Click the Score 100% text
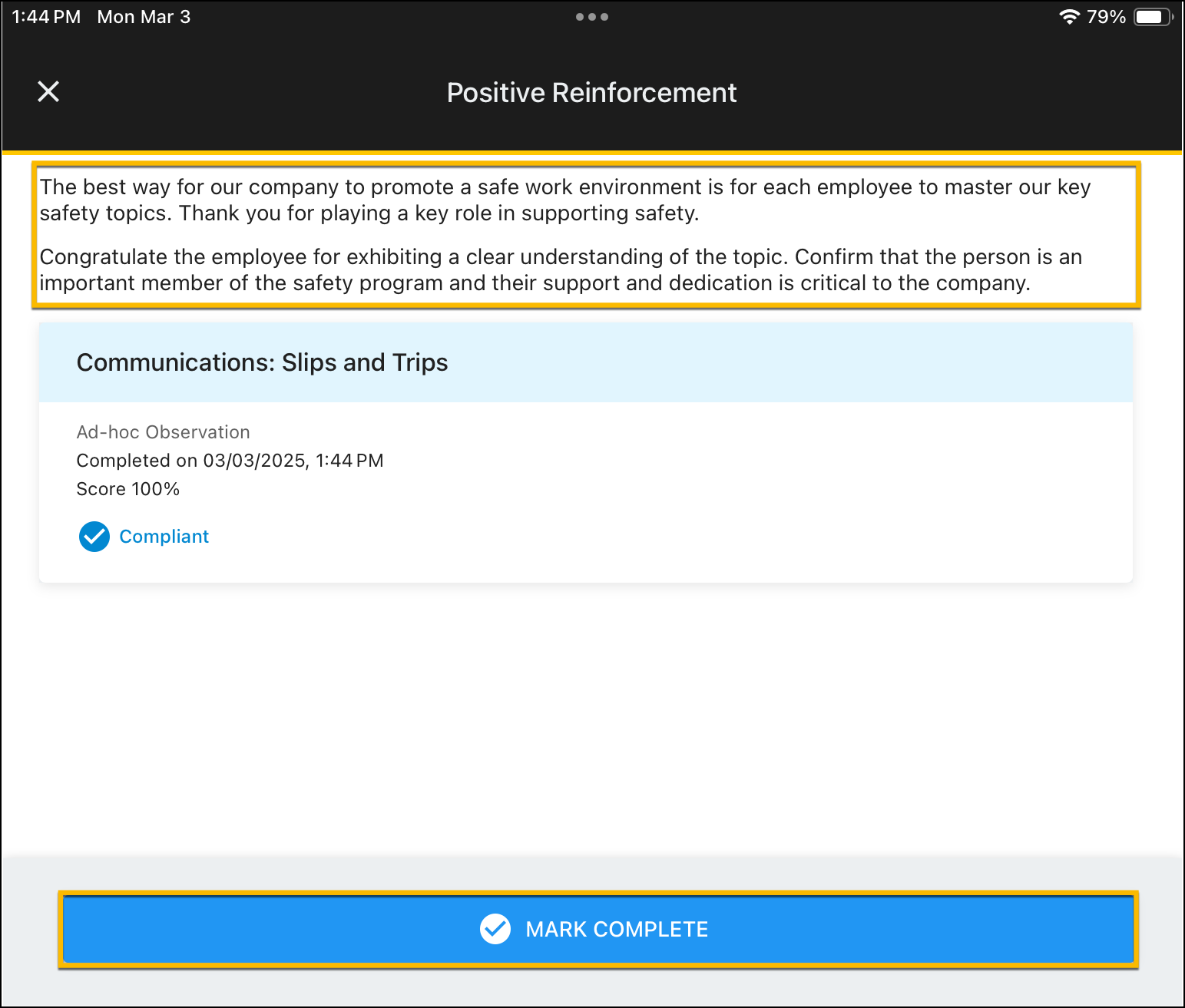The width and height of the screenshot is (1185, 1008). point(127,489)
